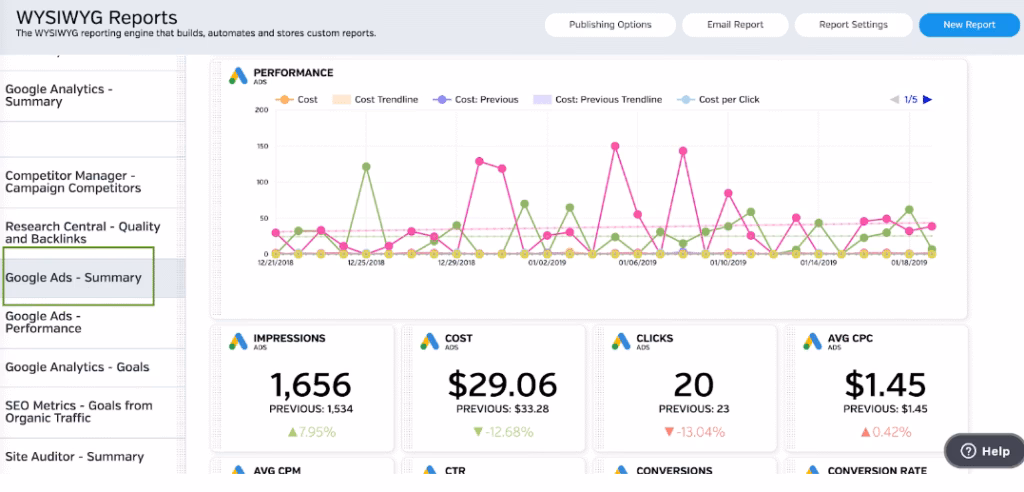Select Competitor Manager - Campaign Competitors
This screenshot has width=1024, height=492.
coord(72,181)
